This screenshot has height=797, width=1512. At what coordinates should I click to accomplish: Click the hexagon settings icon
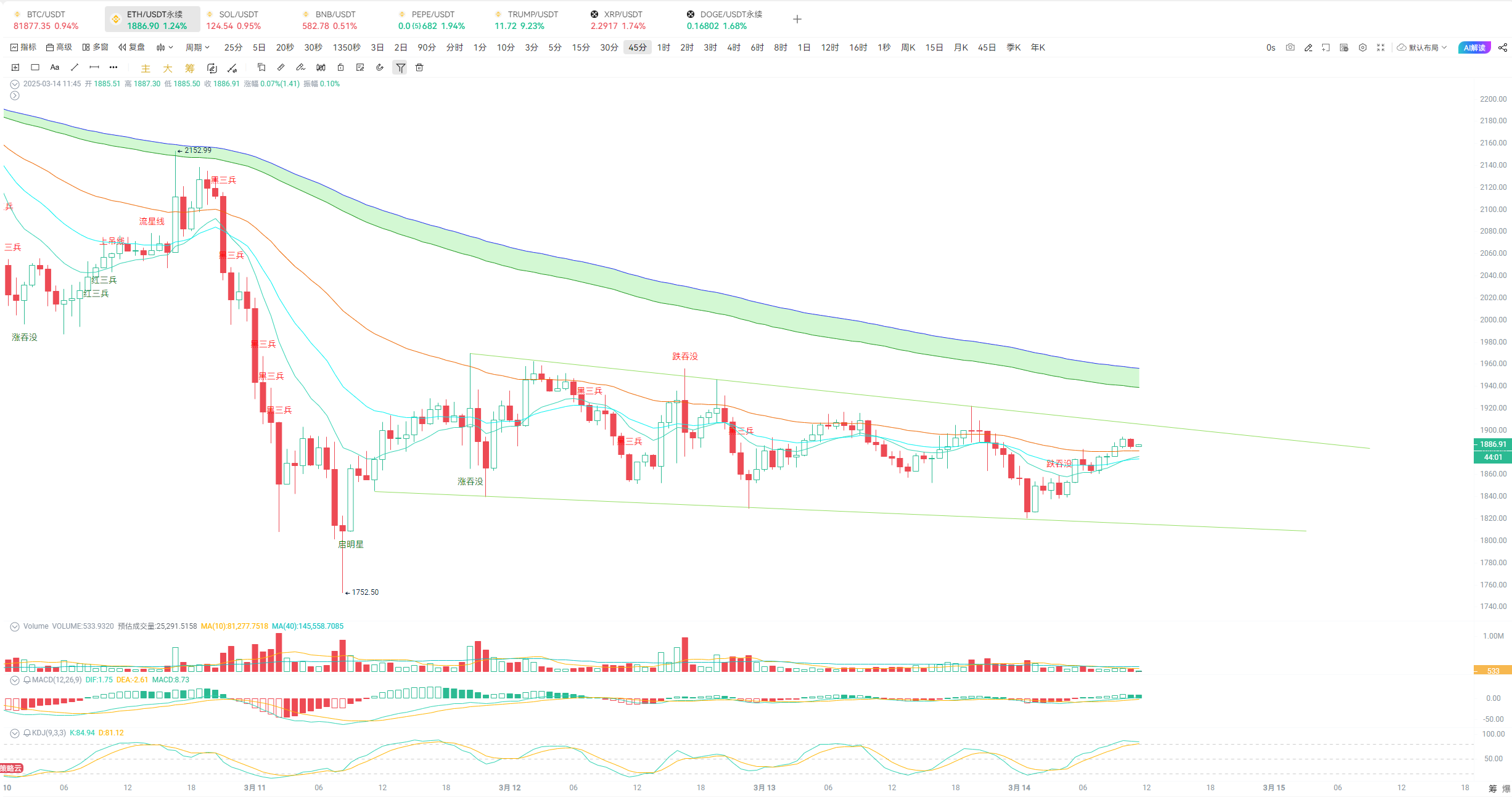click(x=1363, y=47)
